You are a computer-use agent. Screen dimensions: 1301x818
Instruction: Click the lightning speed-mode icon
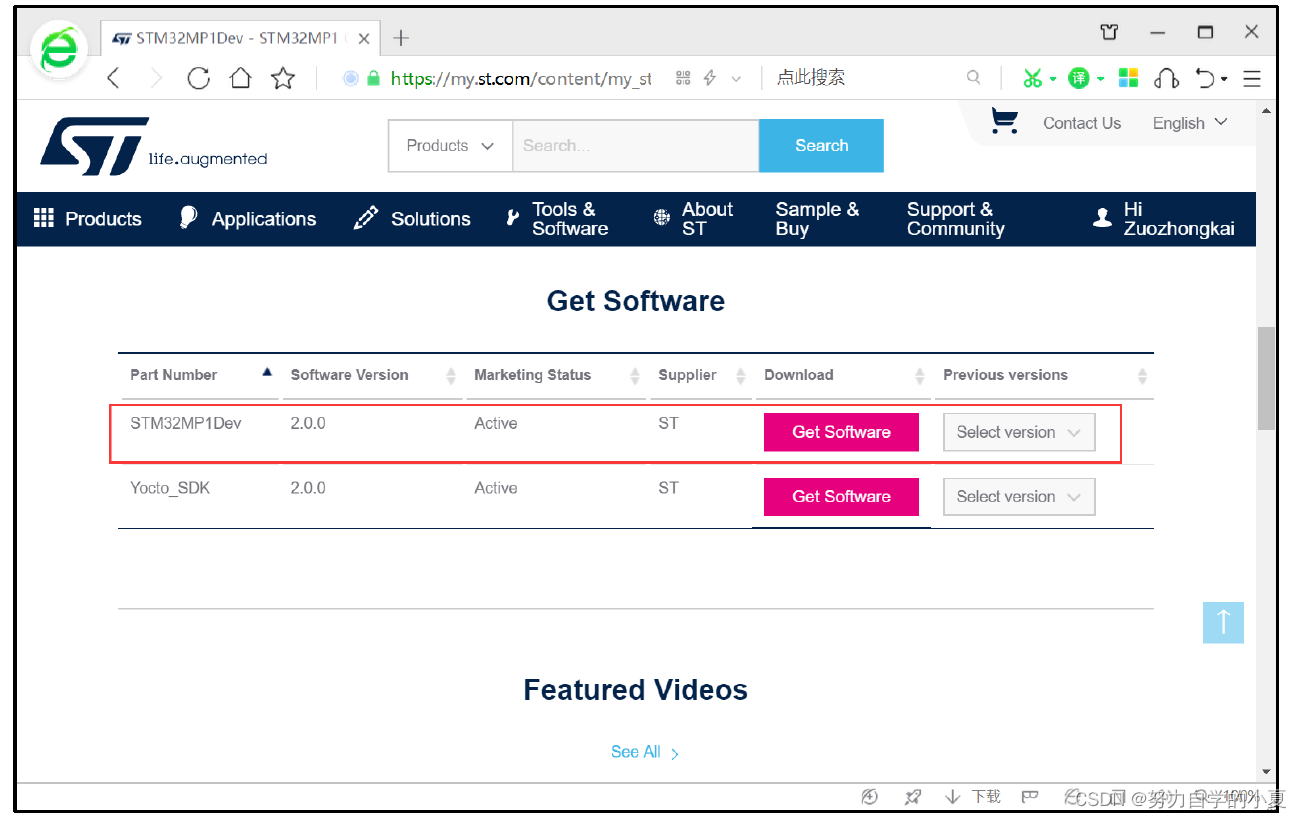point(710,78)
